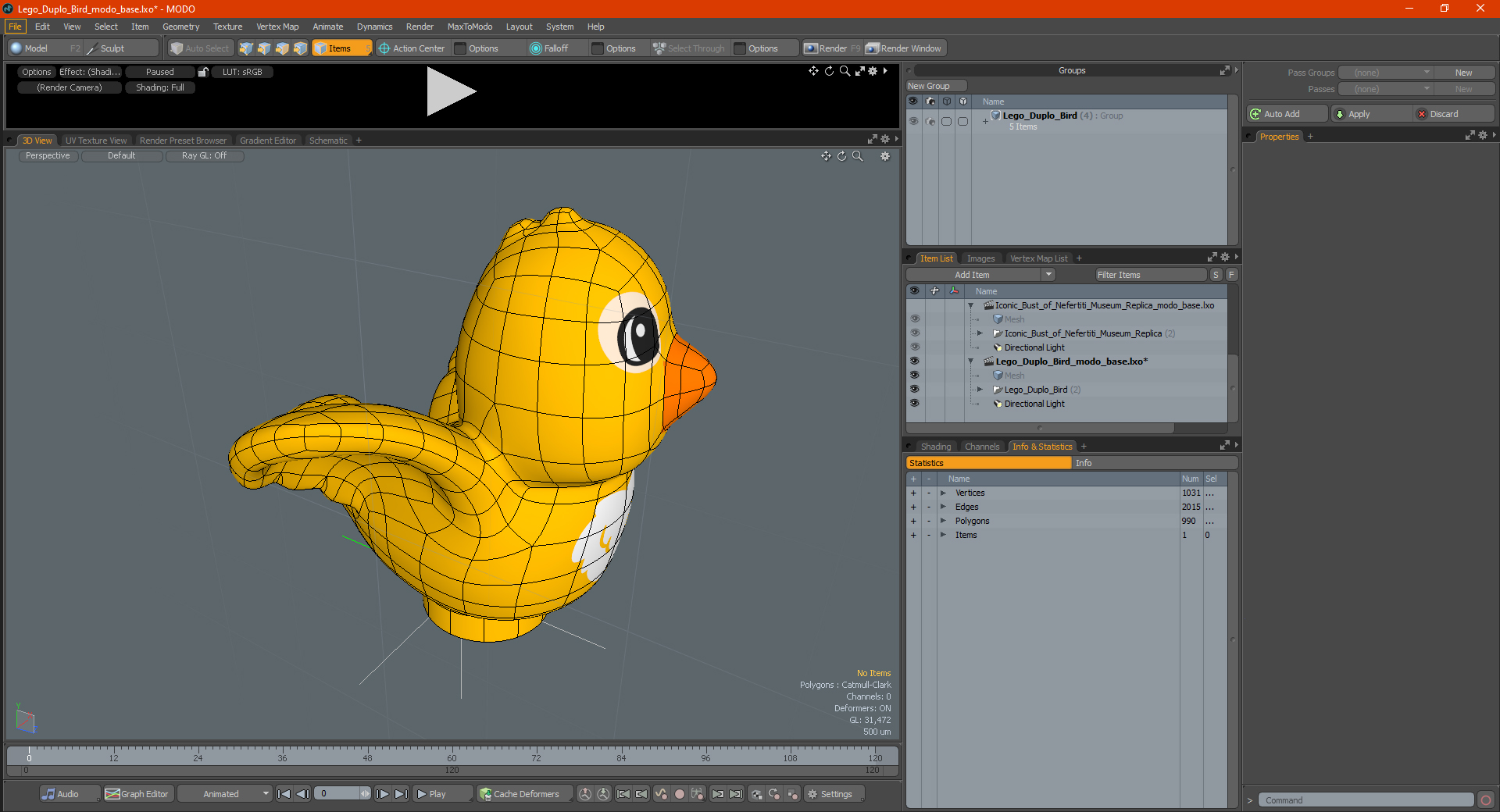1500x812 pixels.
Task: Toggle visibility of first Directional Light
Action: pyautogui.click(x=915, y=347)
